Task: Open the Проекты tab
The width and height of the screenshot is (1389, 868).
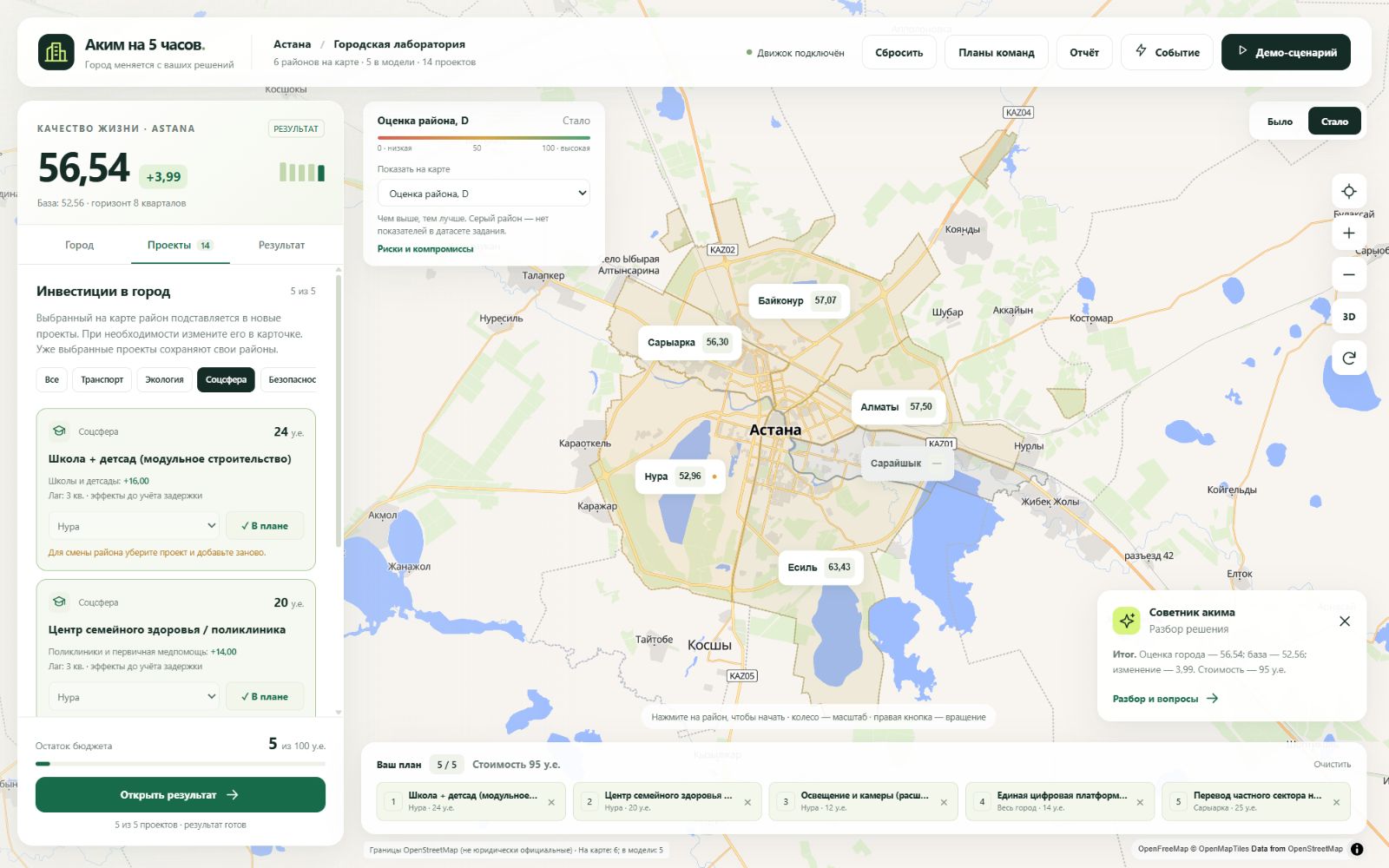Action: [x=179, y=246]
